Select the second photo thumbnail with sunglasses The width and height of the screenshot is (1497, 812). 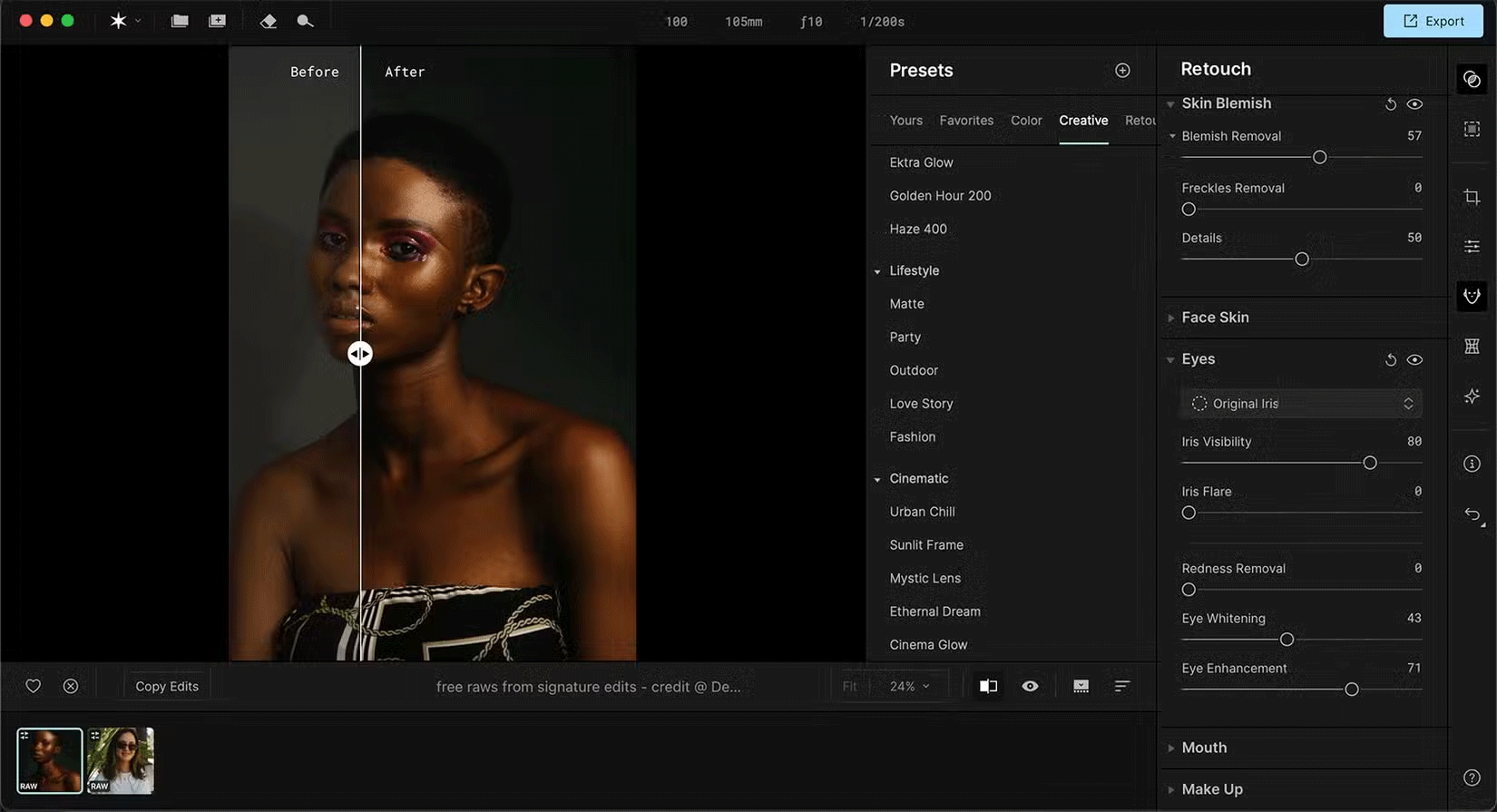point(121,760)
